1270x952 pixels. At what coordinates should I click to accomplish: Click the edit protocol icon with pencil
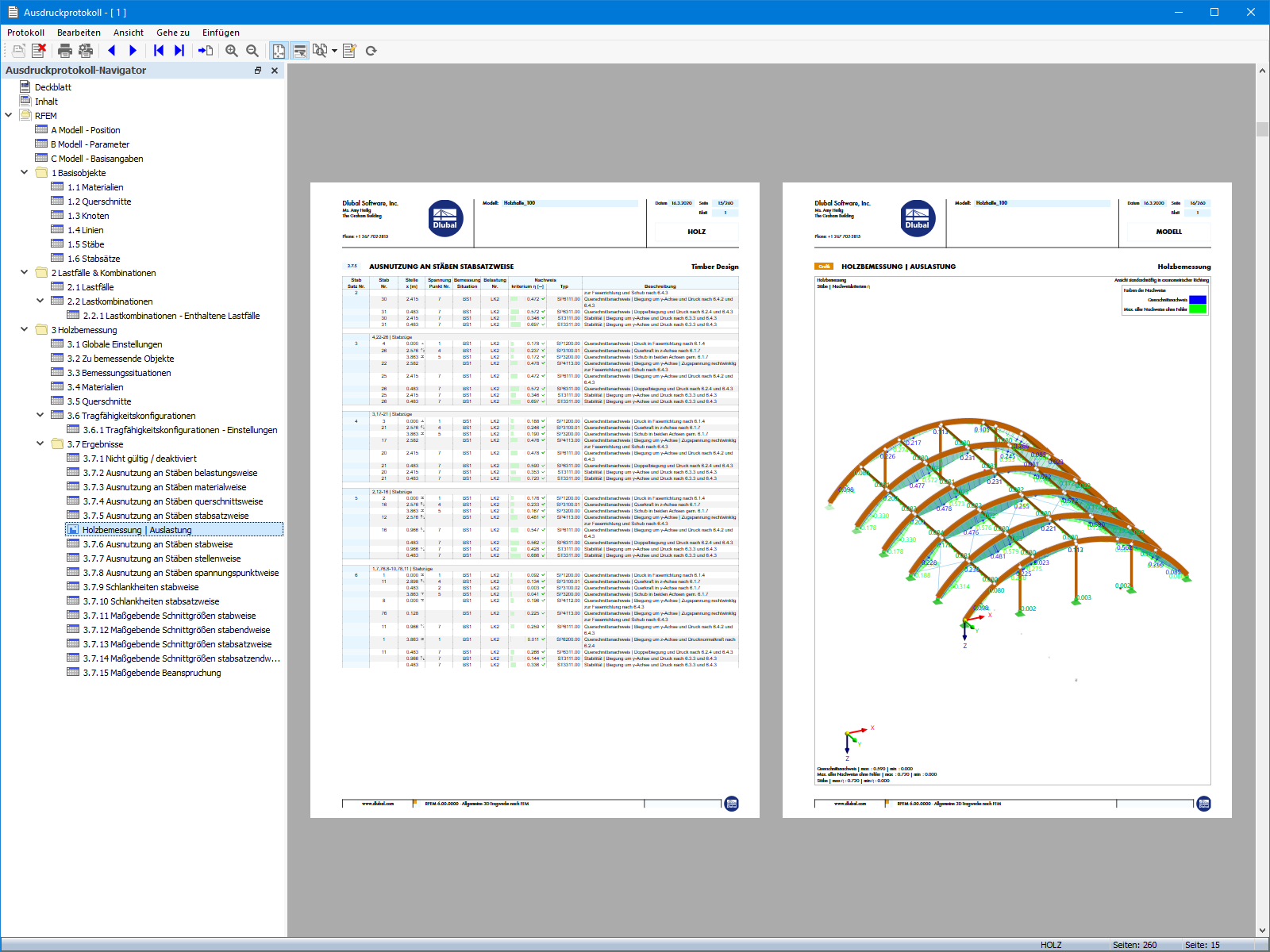click(x=350, y=51)
